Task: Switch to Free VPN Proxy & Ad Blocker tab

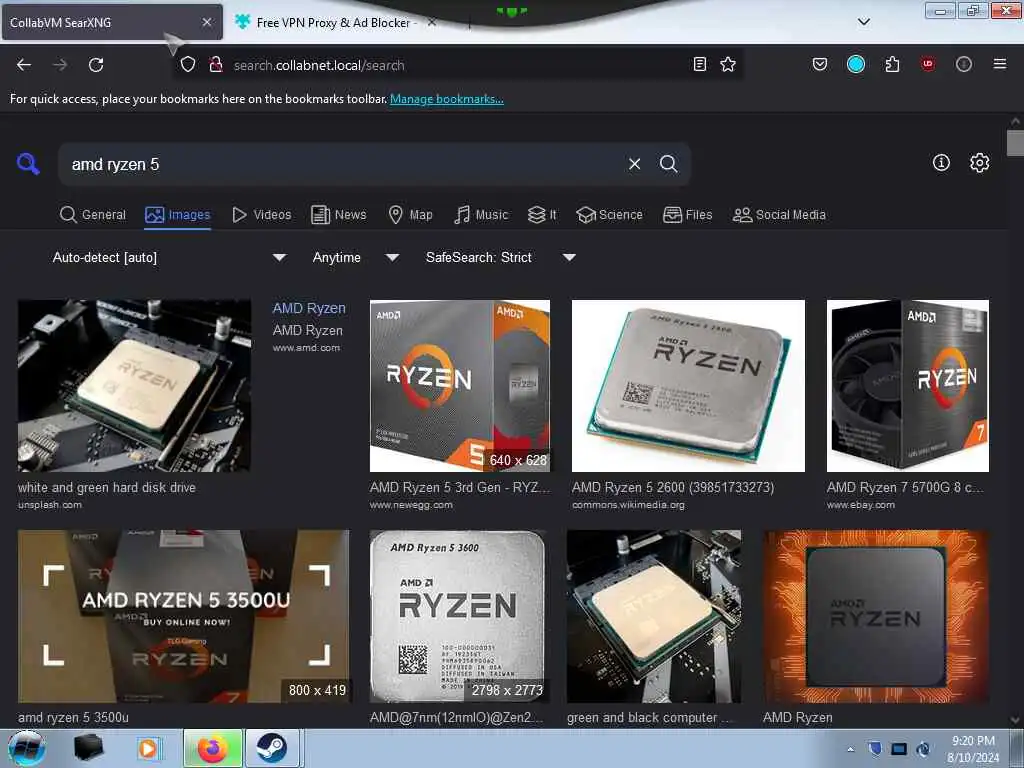Action: [x=337, y=22]
